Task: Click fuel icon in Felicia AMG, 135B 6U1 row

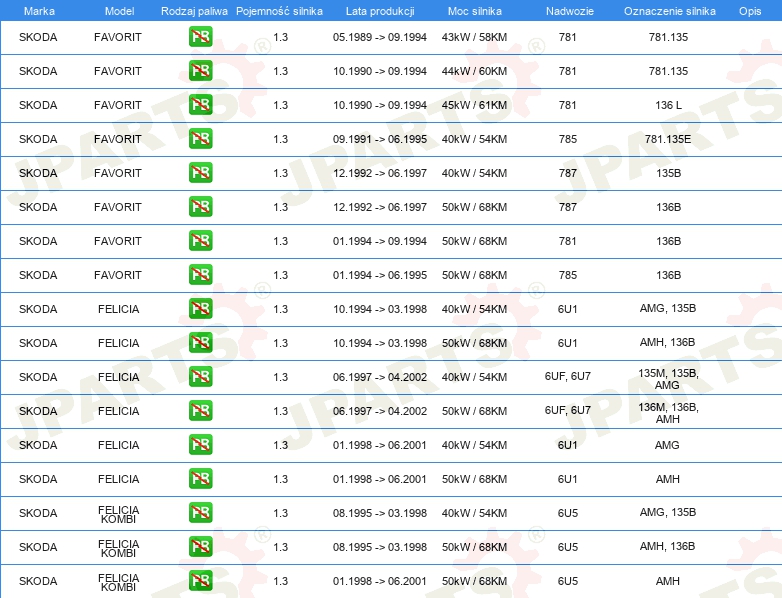Action: pyautogui.click(x=200, y=308)
